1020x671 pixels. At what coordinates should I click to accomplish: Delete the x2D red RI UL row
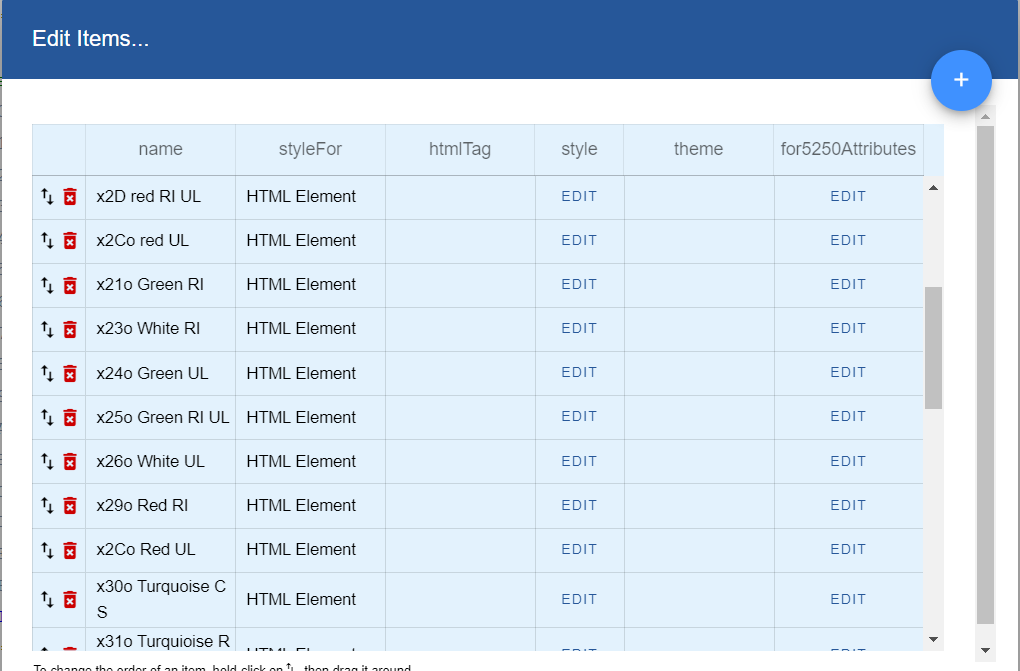70,197
